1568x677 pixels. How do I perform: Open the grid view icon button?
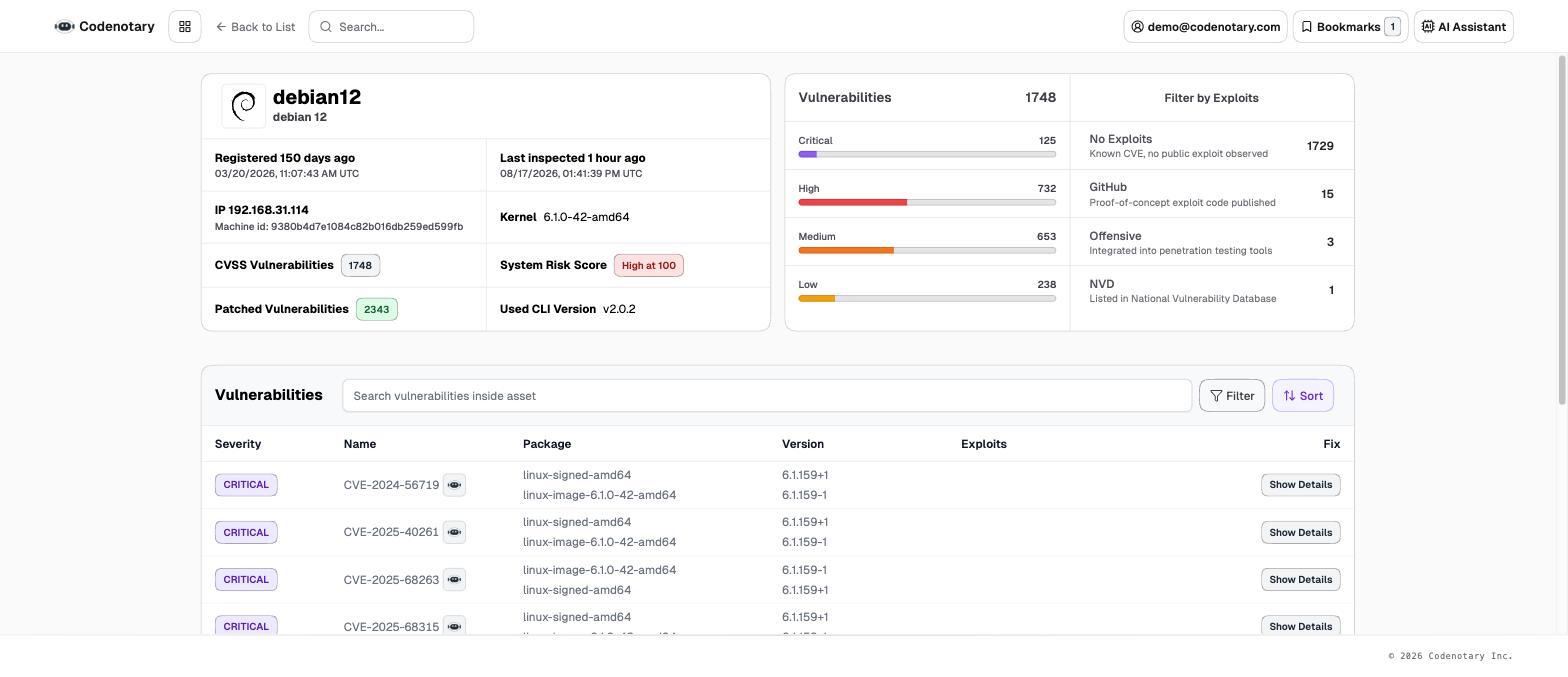185,27
